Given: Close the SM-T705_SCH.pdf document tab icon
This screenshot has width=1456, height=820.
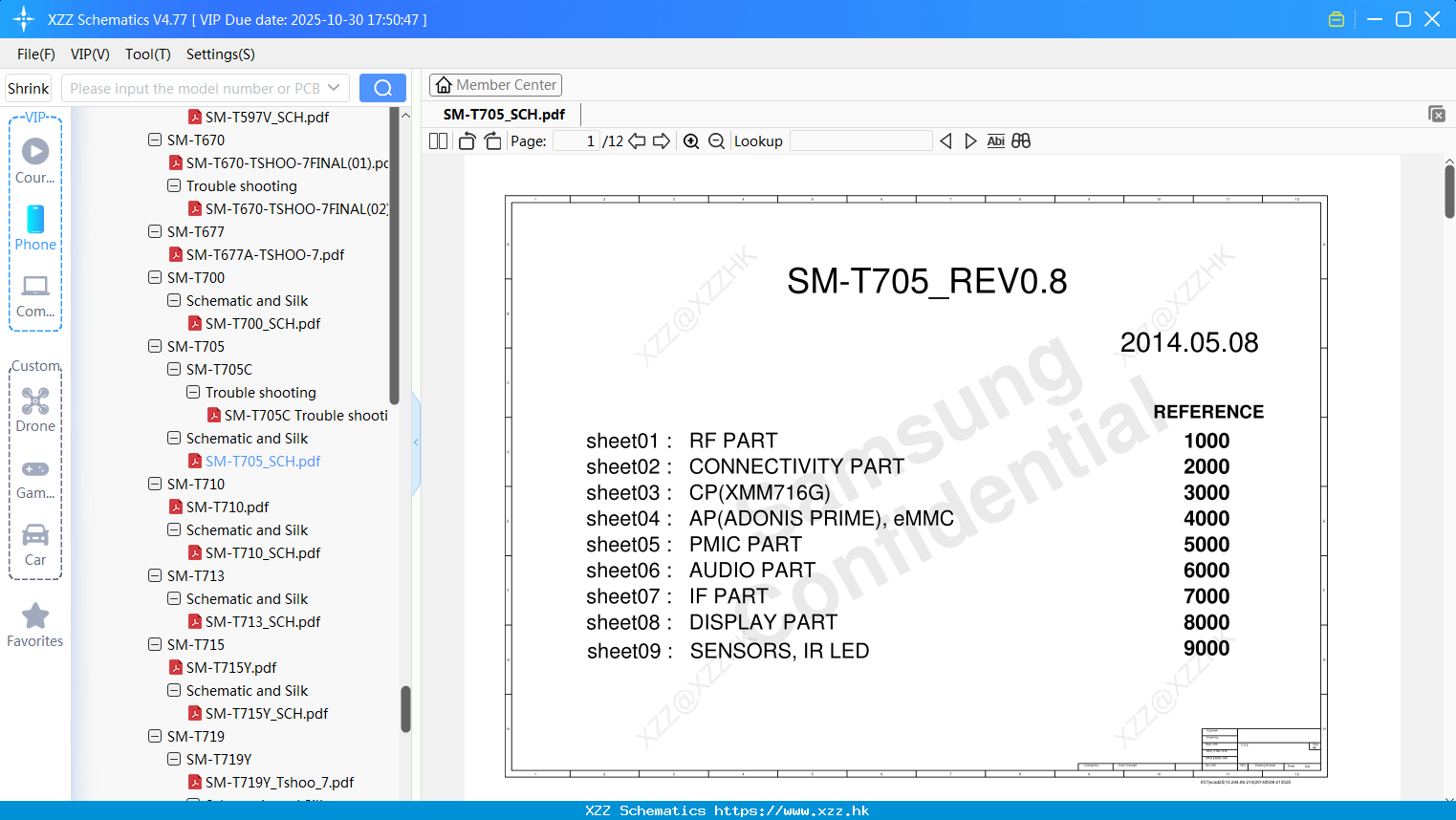Looking at the screenshot, I should [1436, 114].
